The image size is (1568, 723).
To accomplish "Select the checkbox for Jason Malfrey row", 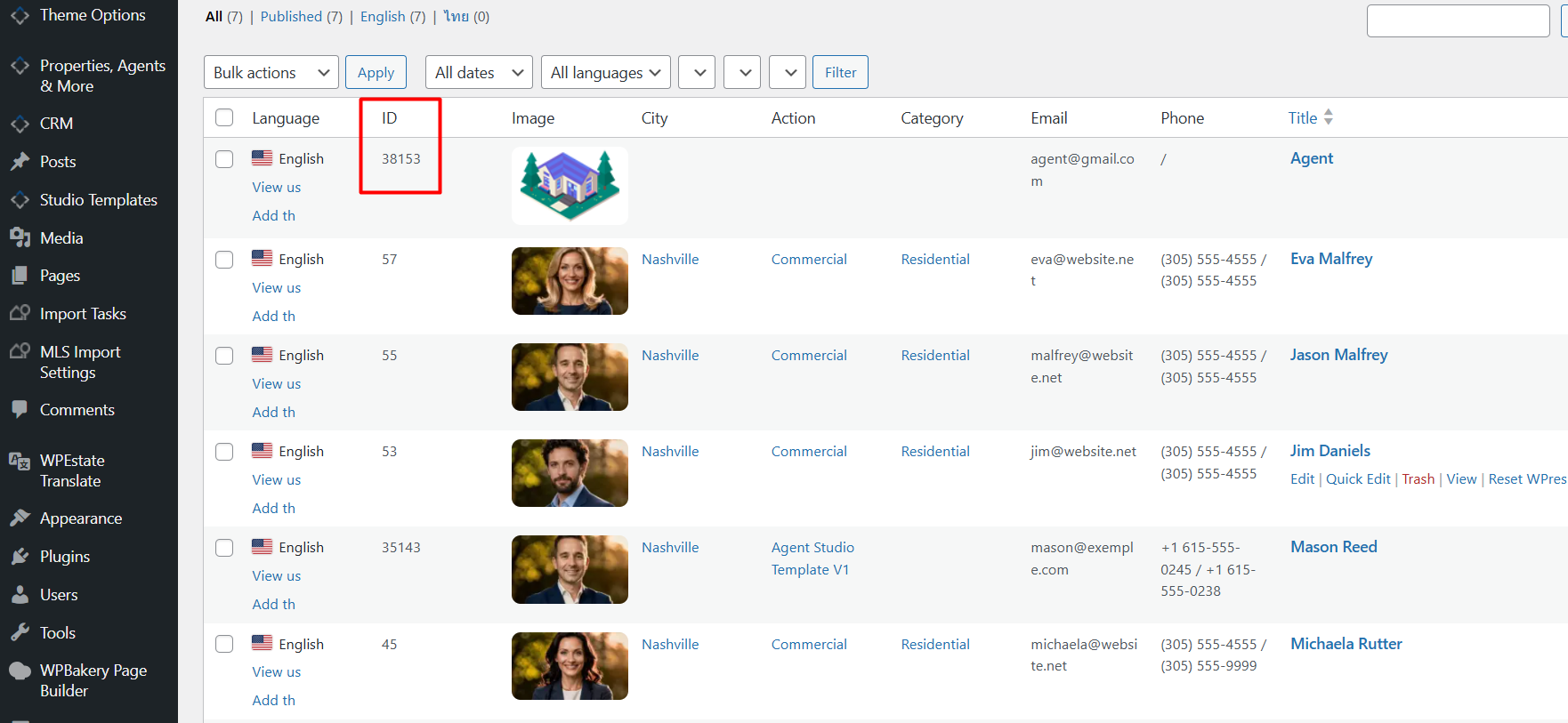I will (224, 355).
